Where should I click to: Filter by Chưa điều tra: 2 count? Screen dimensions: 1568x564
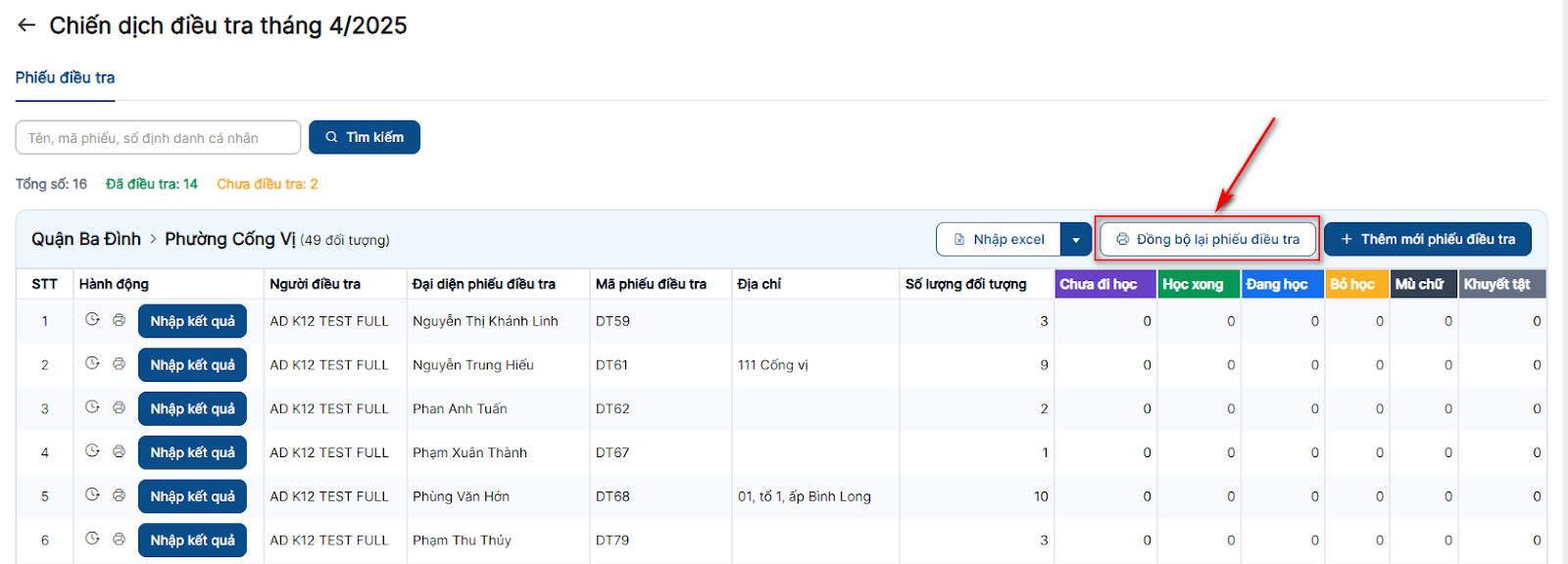[x=267, y=184]
